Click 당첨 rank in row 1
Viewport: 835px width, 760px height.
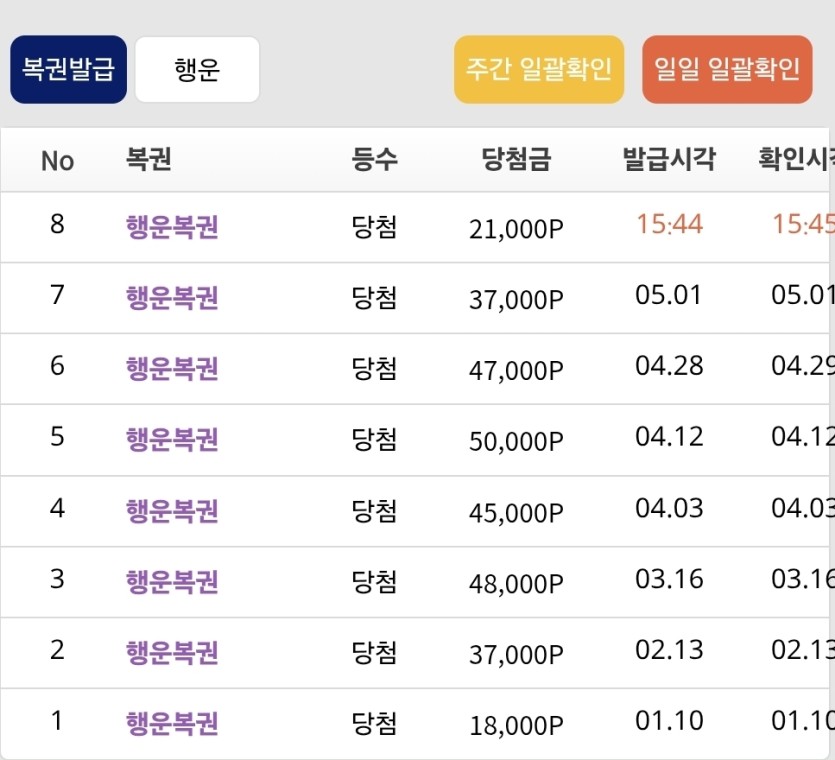point(374,723)
